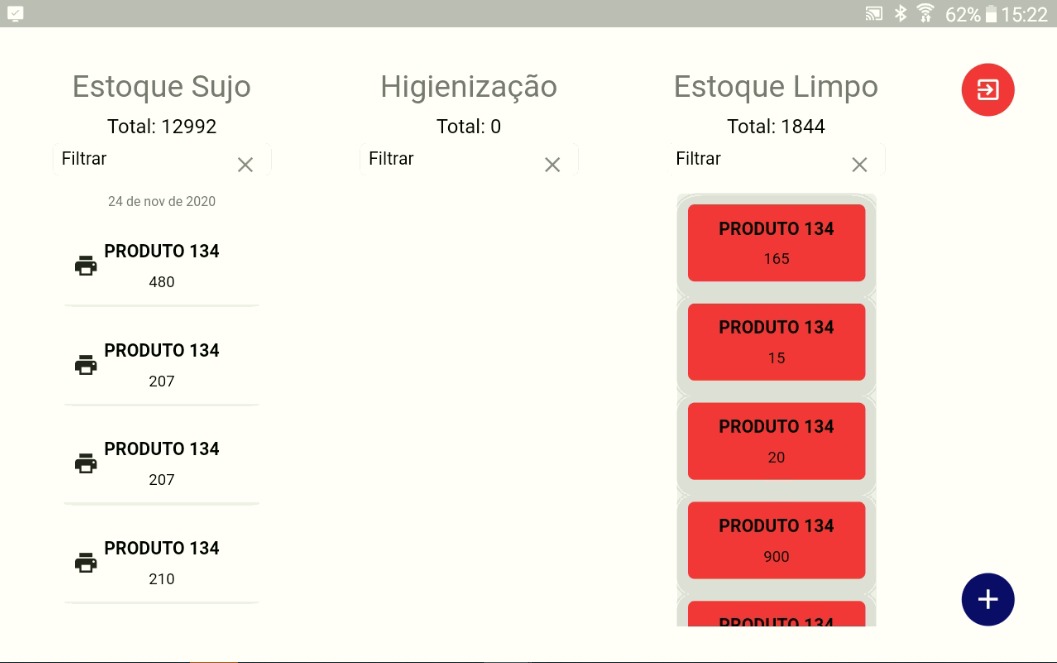Clear the Estoque Limpo filter

859,165
